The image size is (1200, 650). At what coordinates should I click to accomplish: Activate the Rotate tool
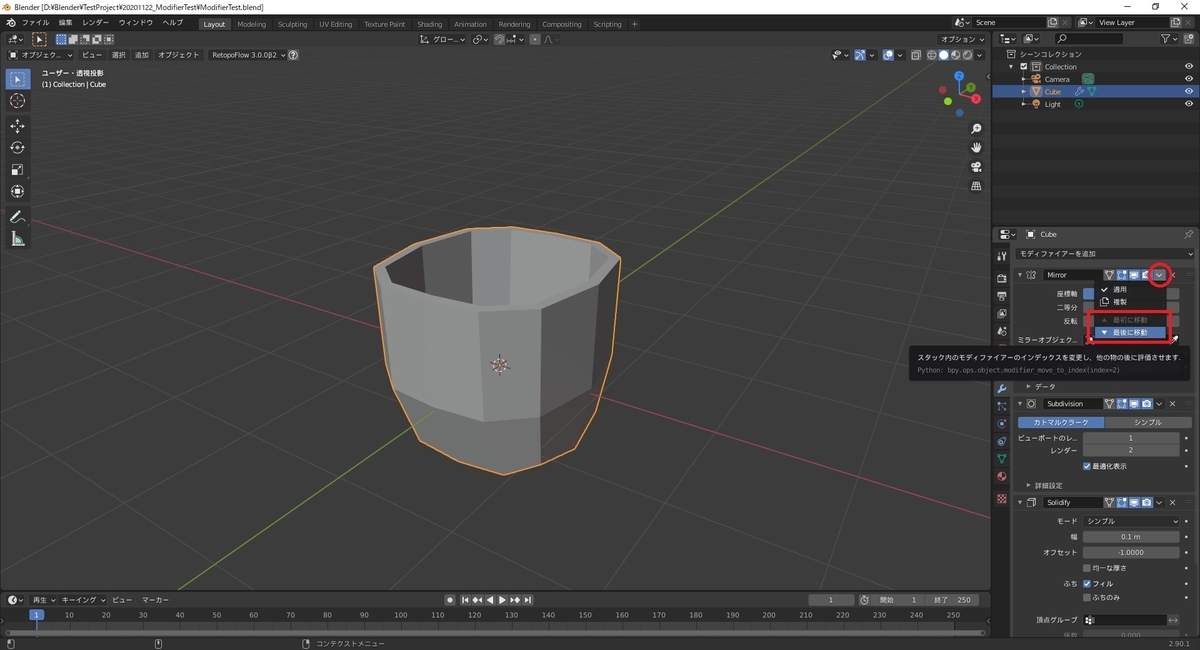17,148
